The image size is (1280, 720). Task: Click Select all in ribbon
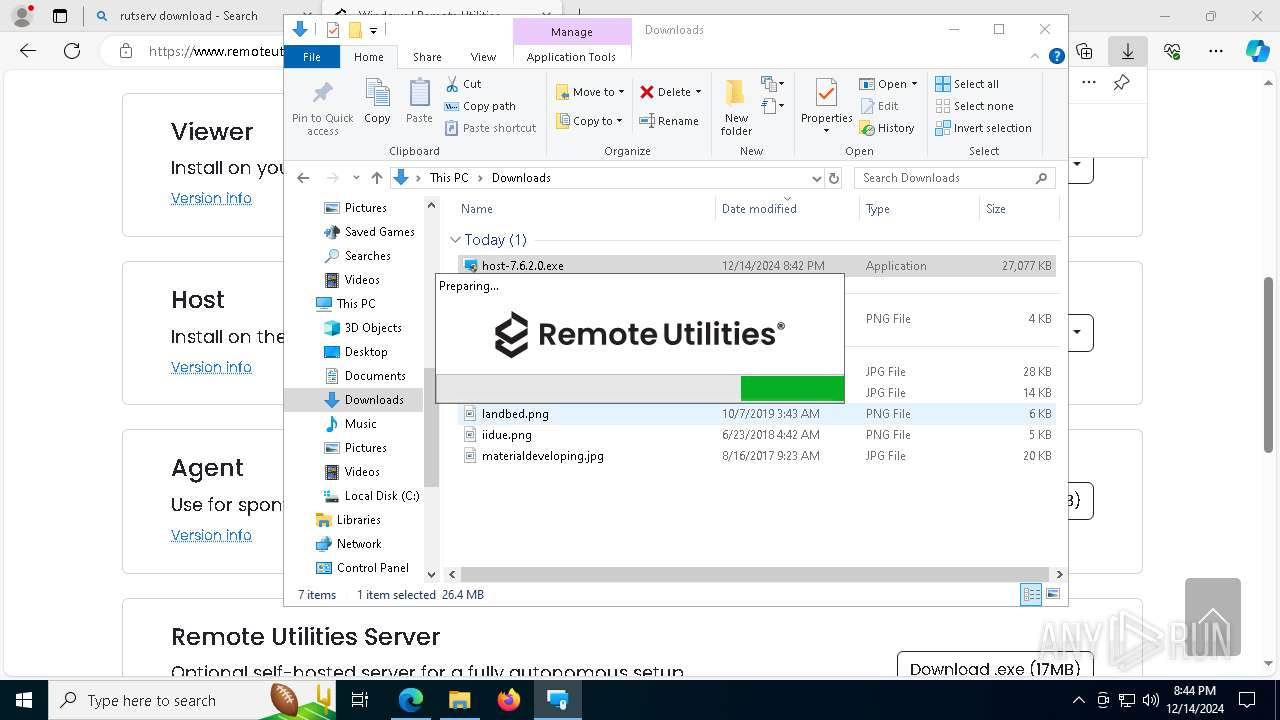pyautogui.click(x=967, y=84)
